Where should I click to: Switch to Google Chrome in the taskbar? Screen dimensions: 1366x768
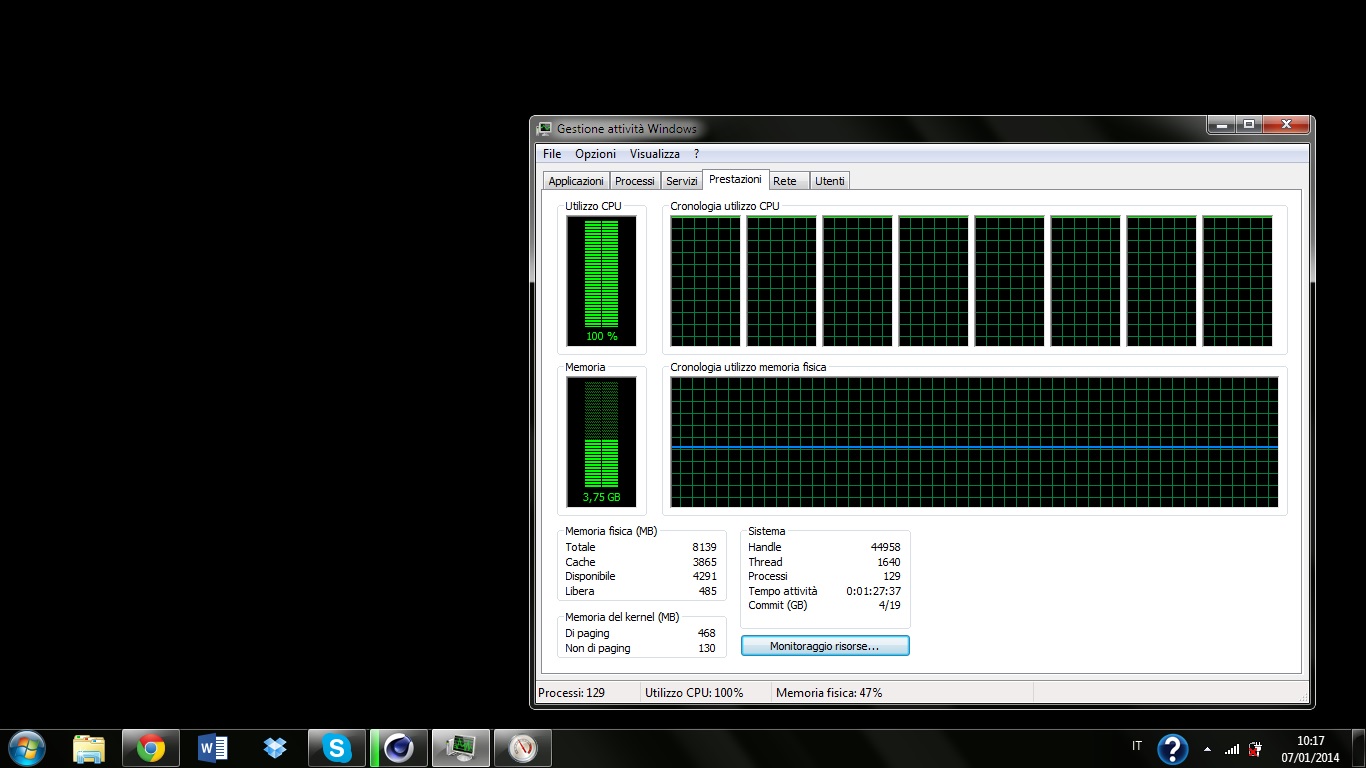(x=151, y=748)
